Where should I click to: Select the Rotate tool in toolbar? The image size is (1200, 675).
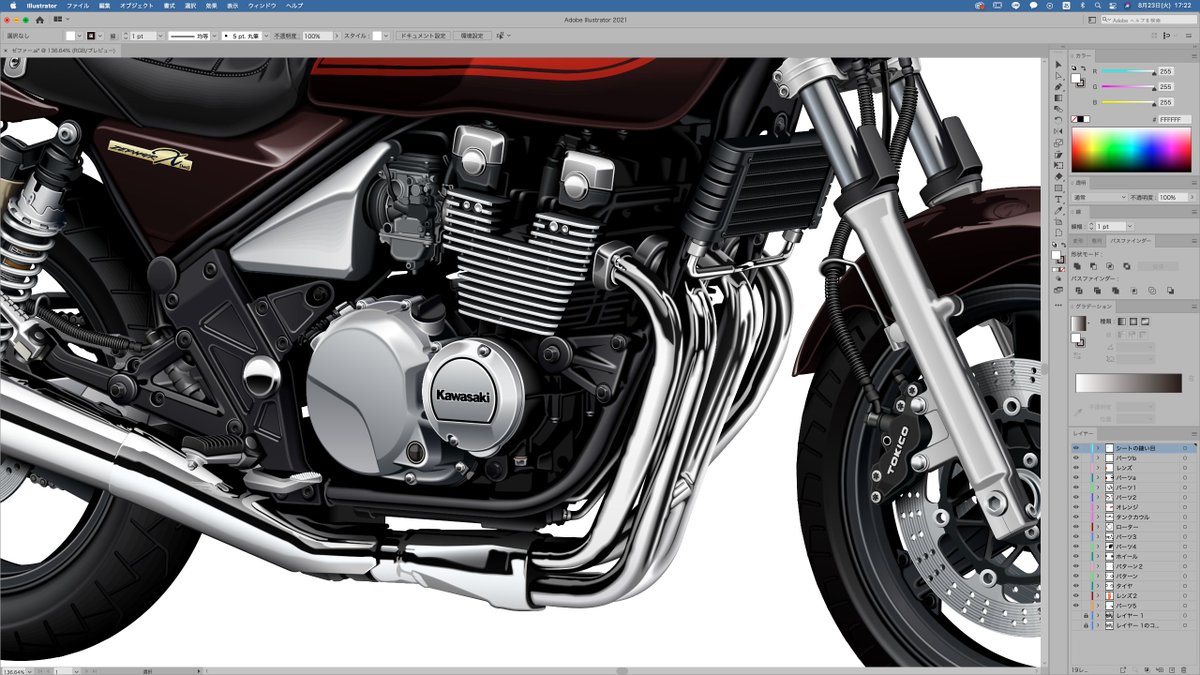(1058, 119)
